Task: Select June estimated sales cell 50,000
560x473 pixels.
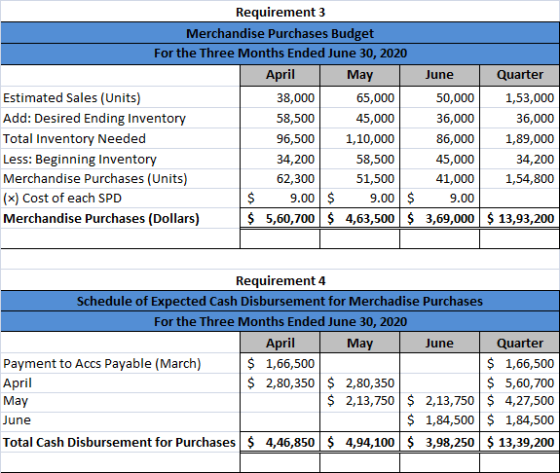Action: click(440, 98)
